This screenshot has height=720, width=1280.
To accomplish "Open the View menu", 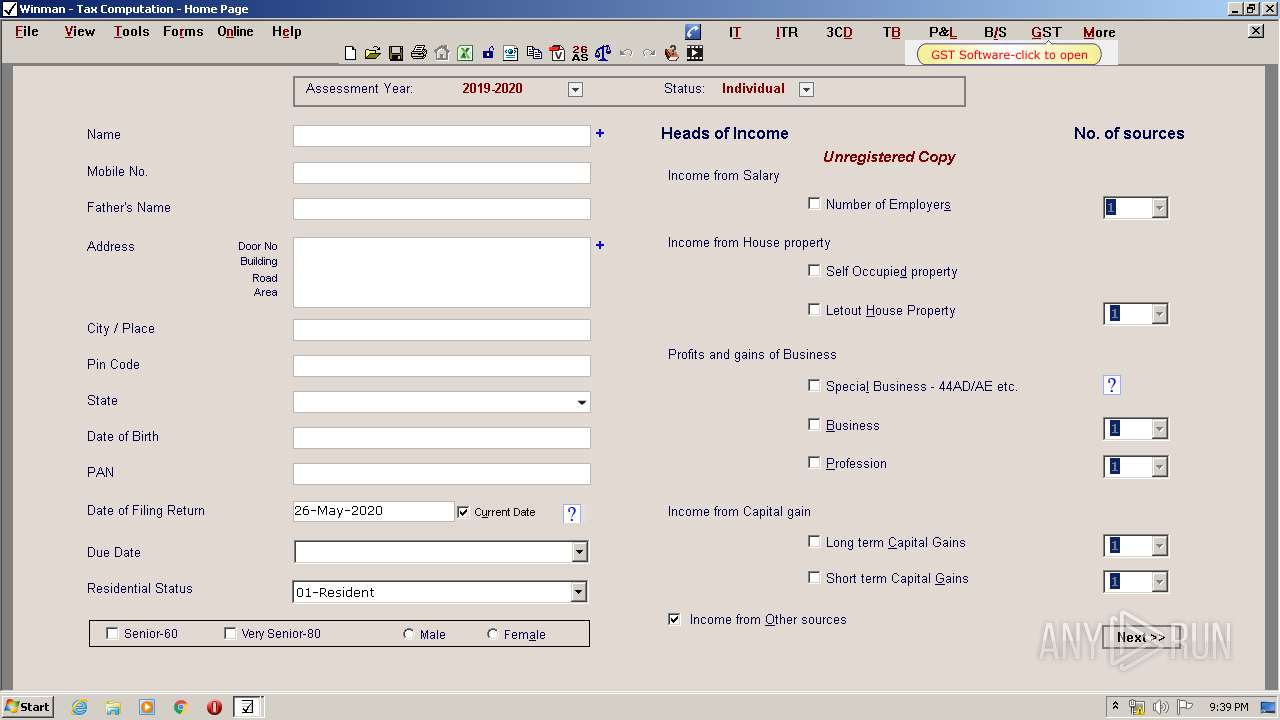I will click(x=80, y=31).
